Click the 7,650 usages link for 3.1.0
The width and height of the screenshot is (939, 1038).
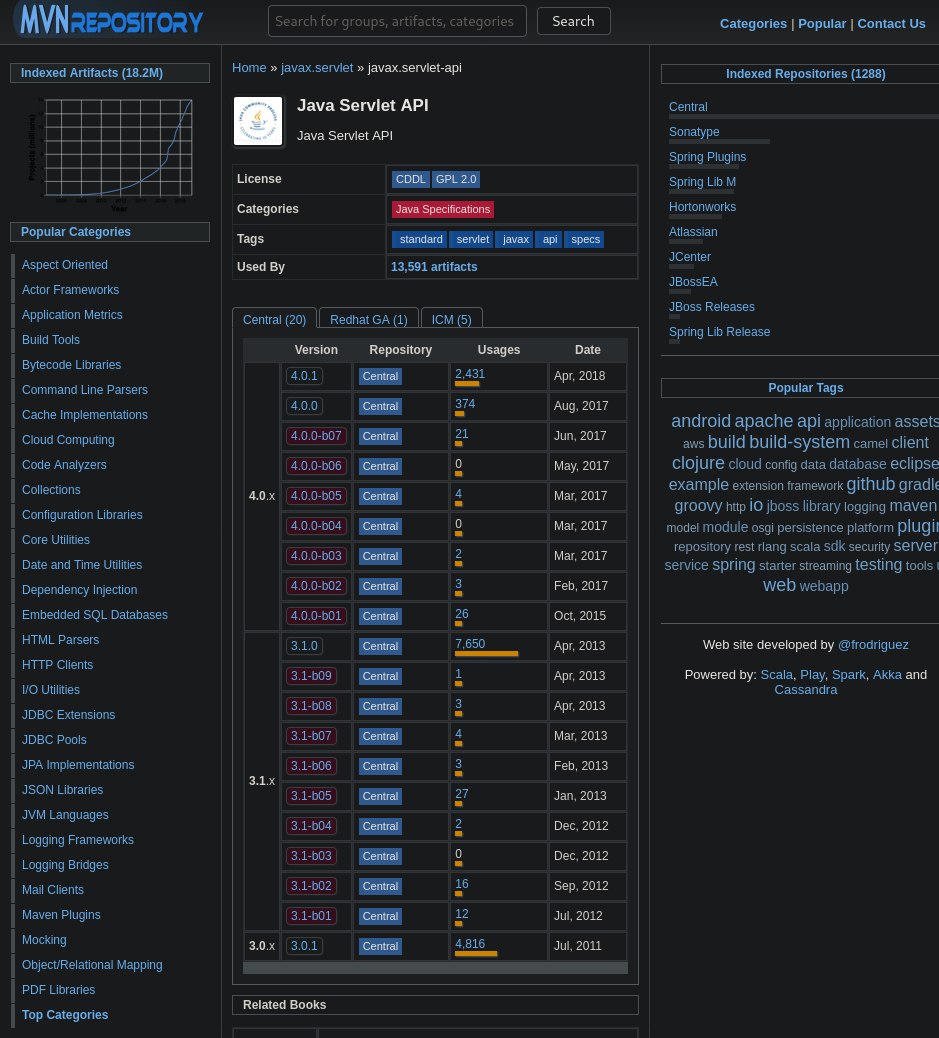tap(470, 644)
